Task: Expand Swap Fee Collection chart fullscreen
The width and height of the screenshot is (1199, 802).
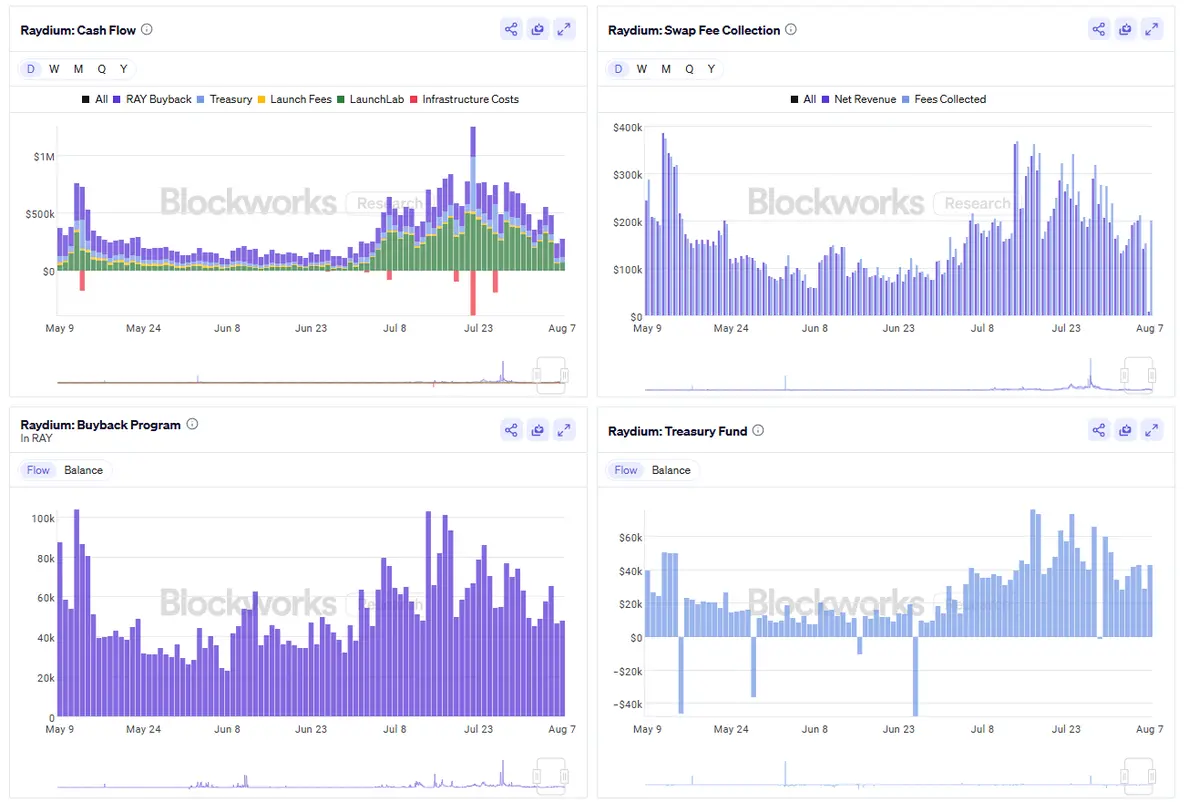Action: coord(1152,29)
